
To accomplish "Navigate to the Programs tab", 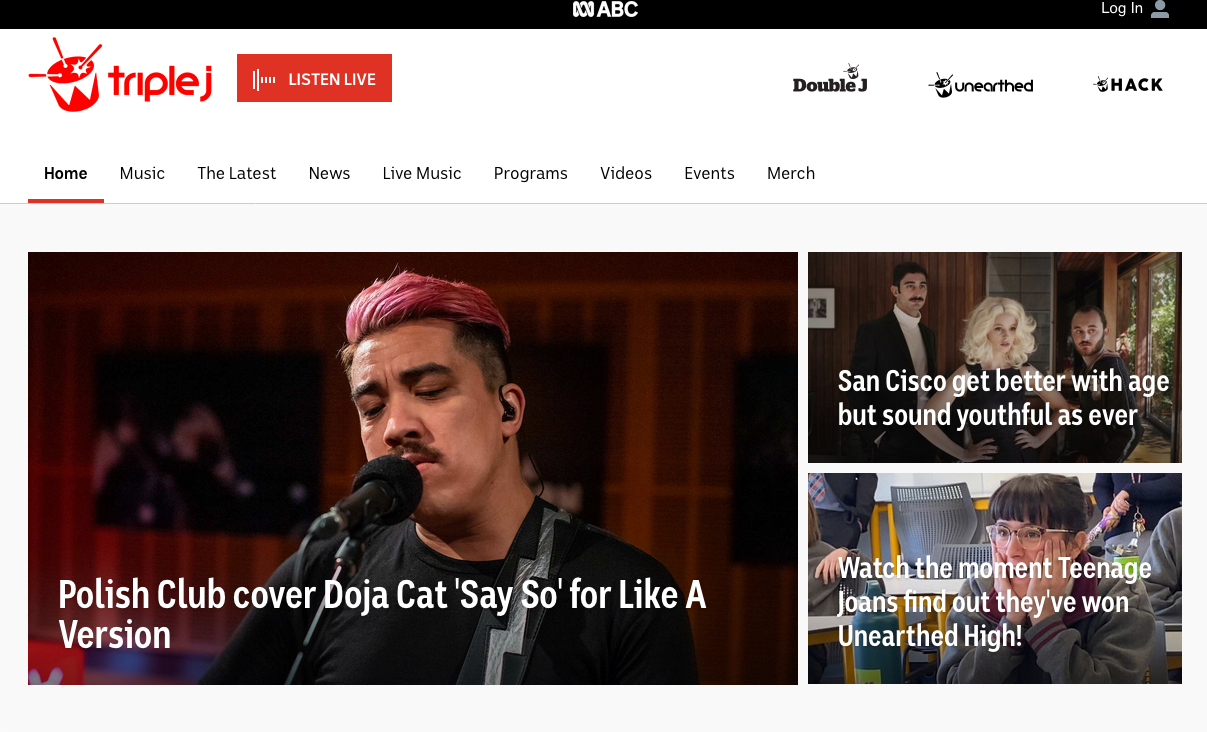I will point(531,173).
